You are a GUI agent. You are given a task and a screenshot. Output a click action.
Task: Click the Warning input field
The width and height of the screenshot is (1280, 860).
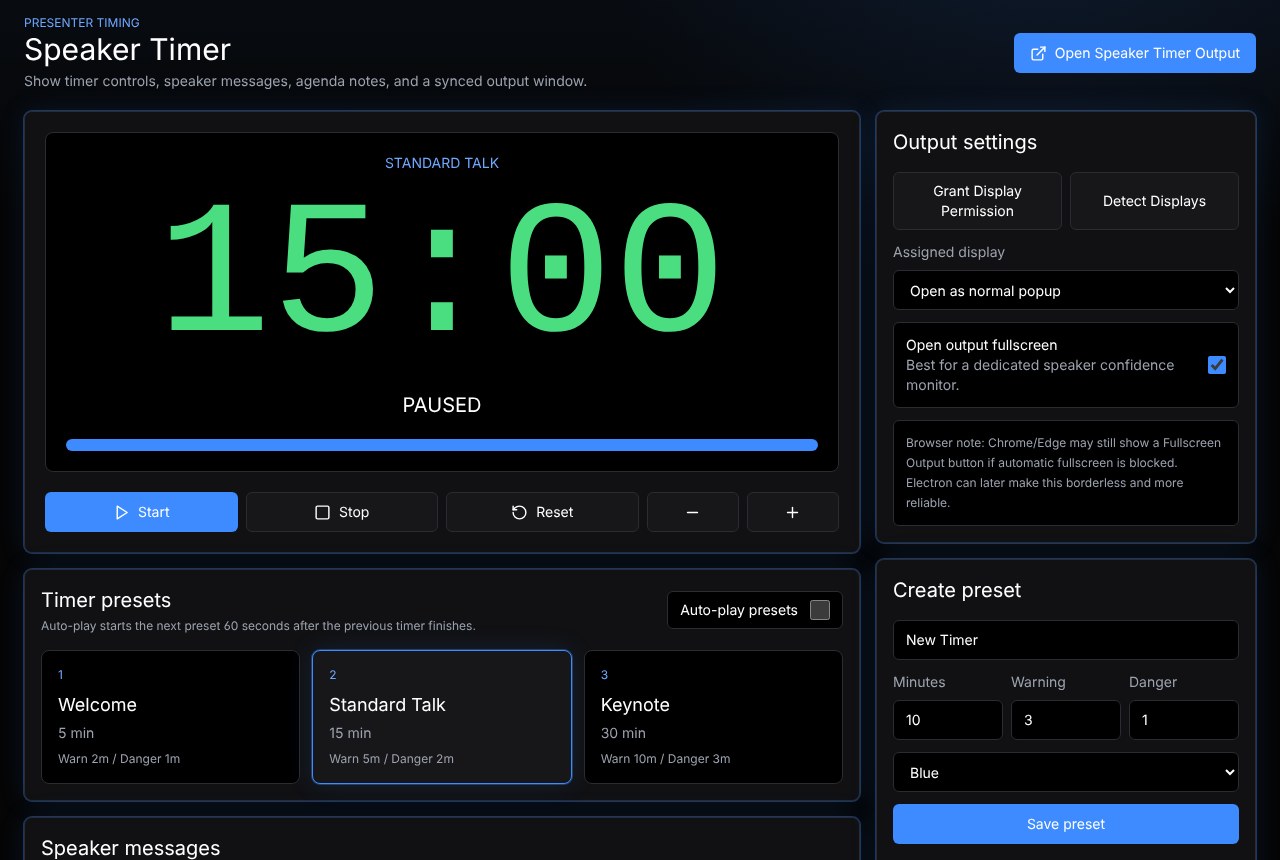click(1066, 720)
